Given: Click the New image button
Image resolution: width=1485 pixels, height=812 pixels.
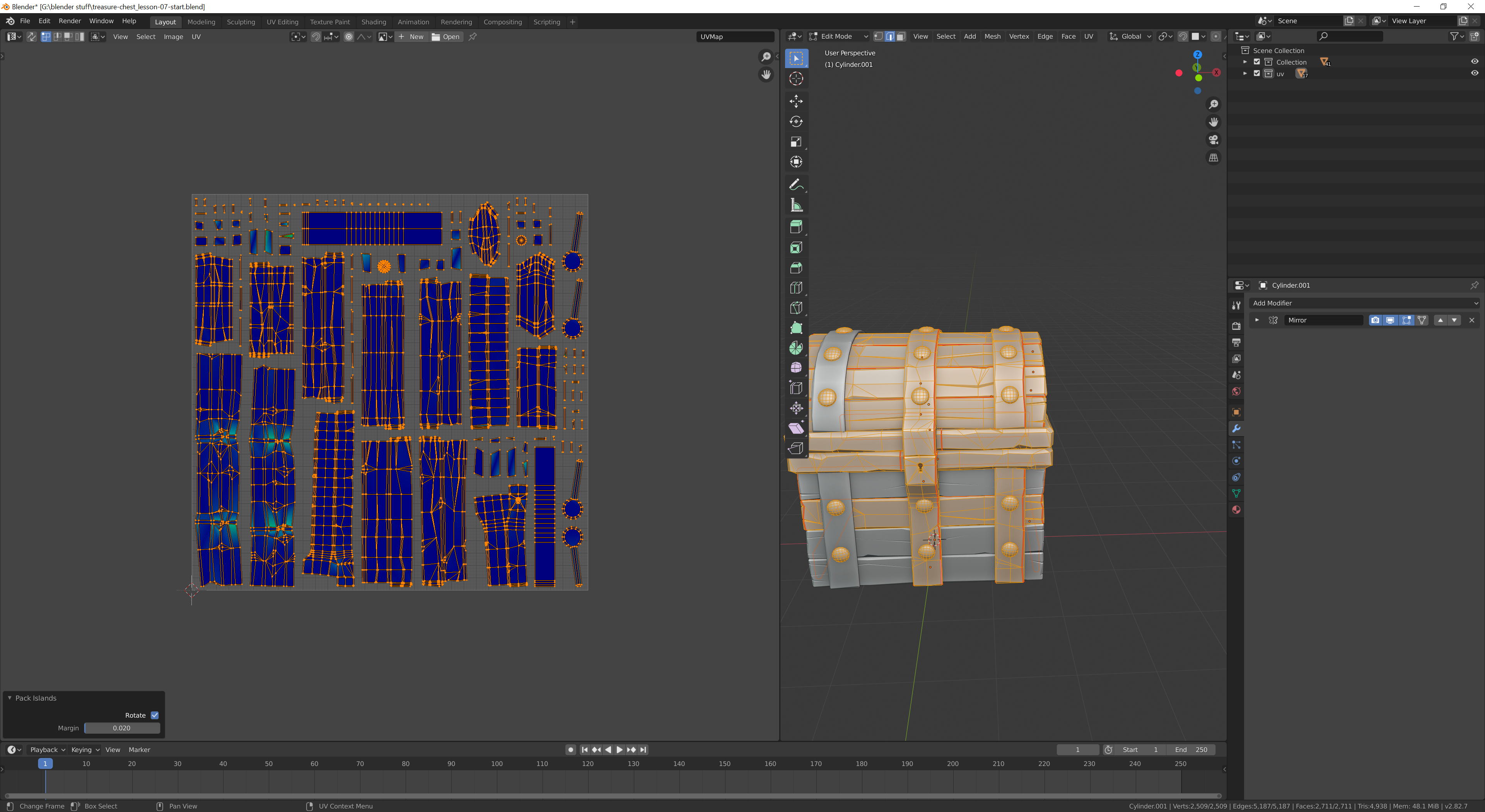Looking at the screenshot, I should tap(411, 36).
